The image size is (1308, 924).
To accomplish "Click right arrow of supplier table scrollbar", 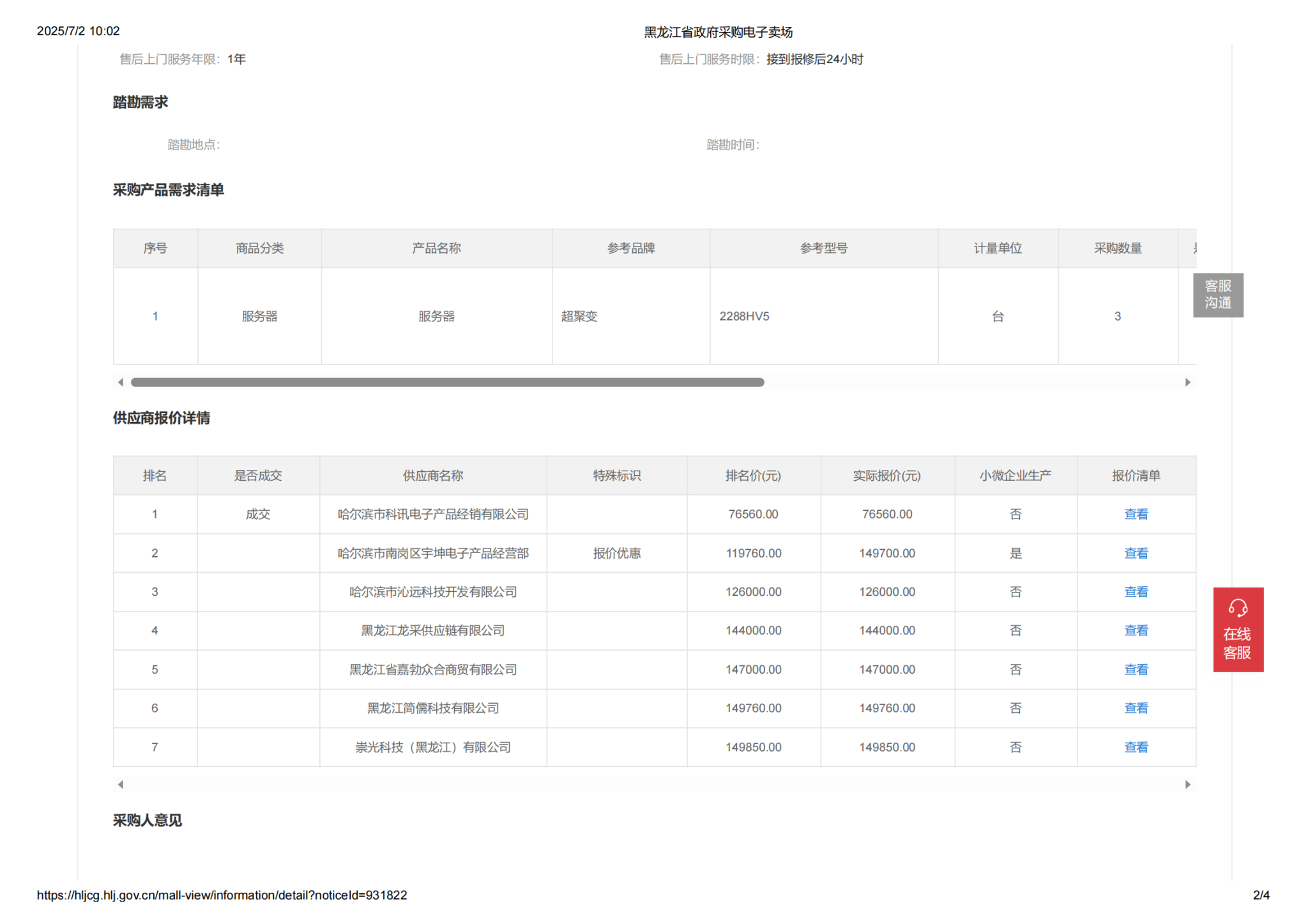I will 1187,784.
